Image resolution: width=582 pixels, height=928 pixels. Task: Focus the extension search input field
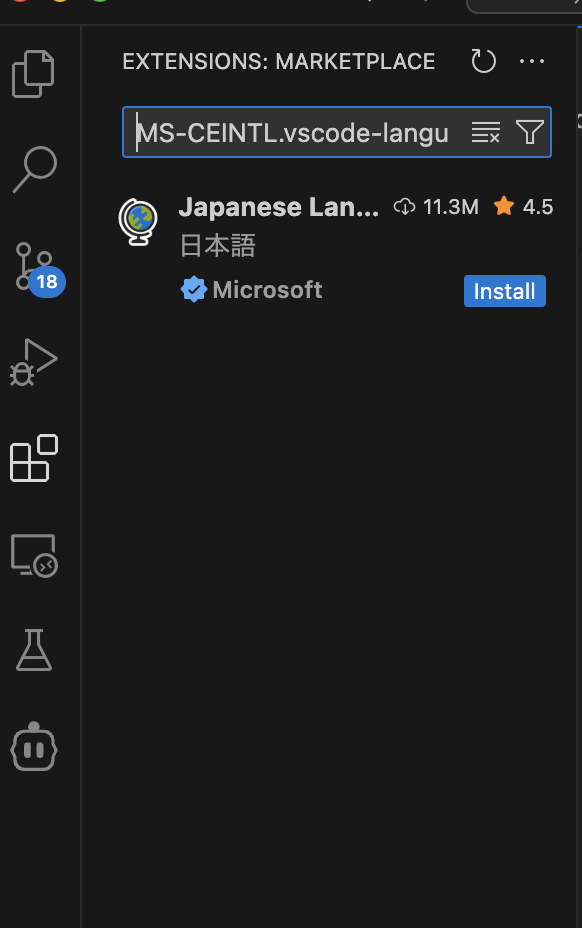pyautogui.click(x=290, y=131)
